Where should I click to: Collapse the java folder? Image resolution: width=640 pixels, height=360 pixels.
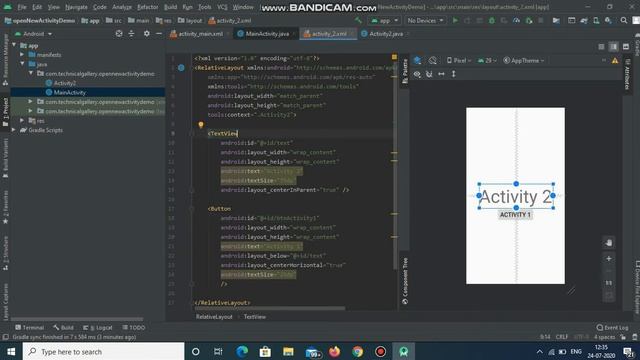22,64
